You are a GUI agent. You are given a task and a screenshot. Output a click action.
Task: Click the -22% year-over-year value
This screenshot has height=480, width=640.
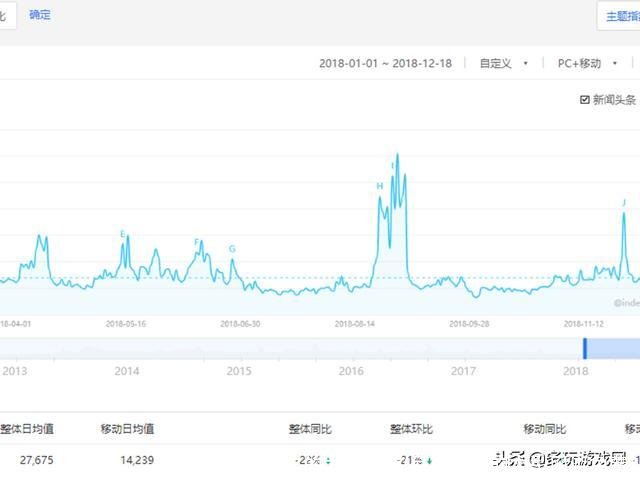(x=308, y=460)
